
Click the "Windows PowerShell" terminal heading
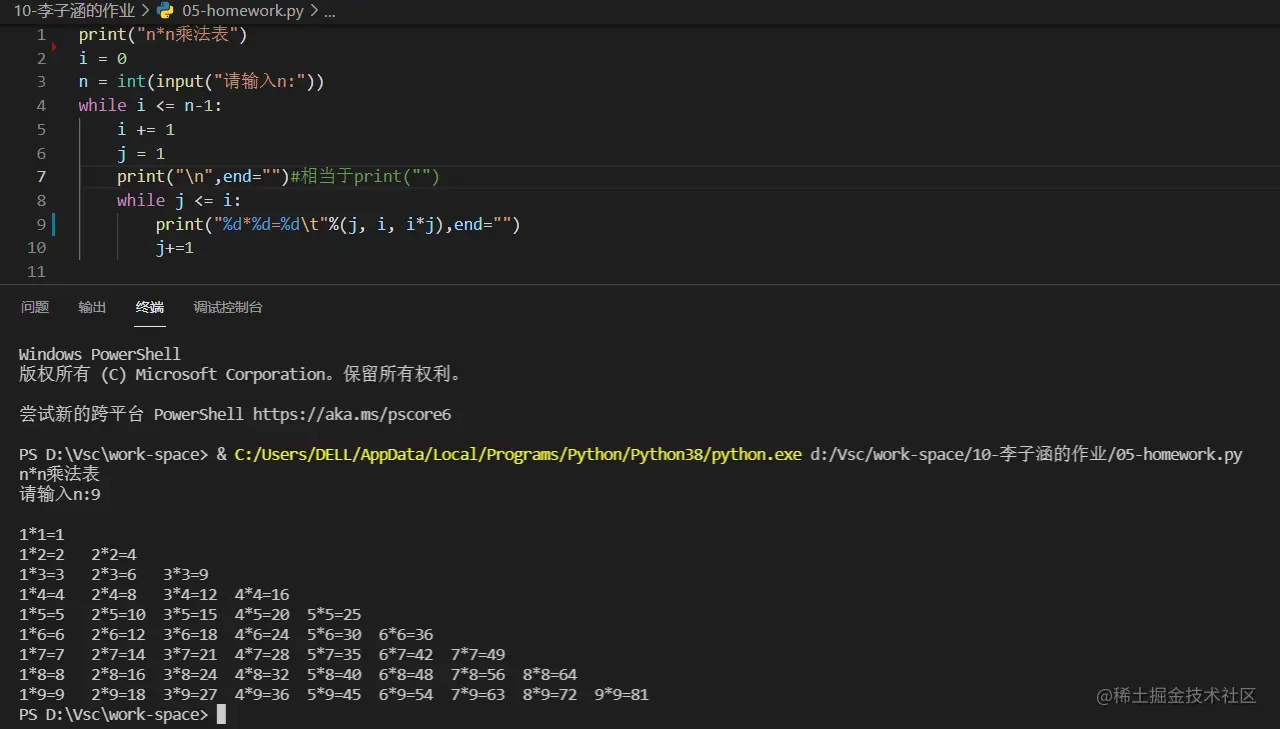[x=100, y=354]
